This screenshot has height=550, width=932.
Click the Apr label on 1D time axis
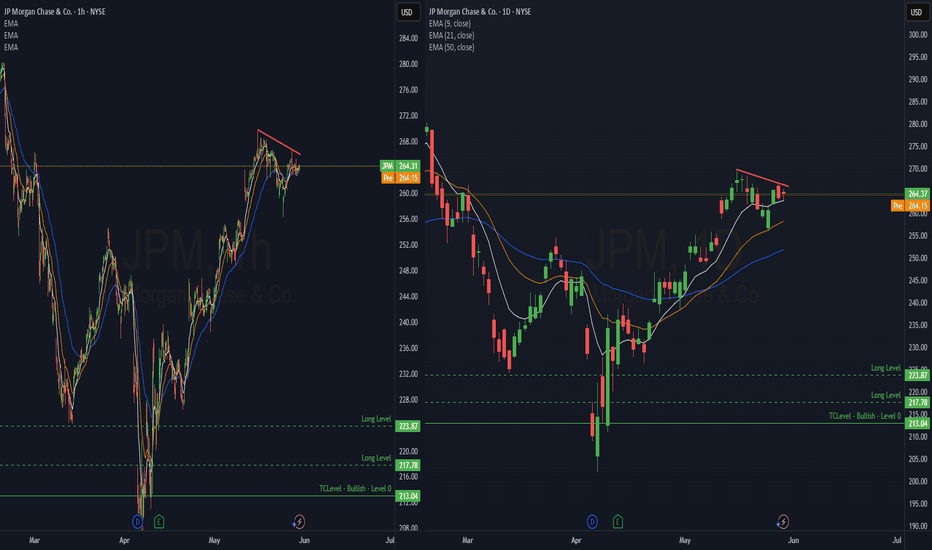tap(576, 540)
